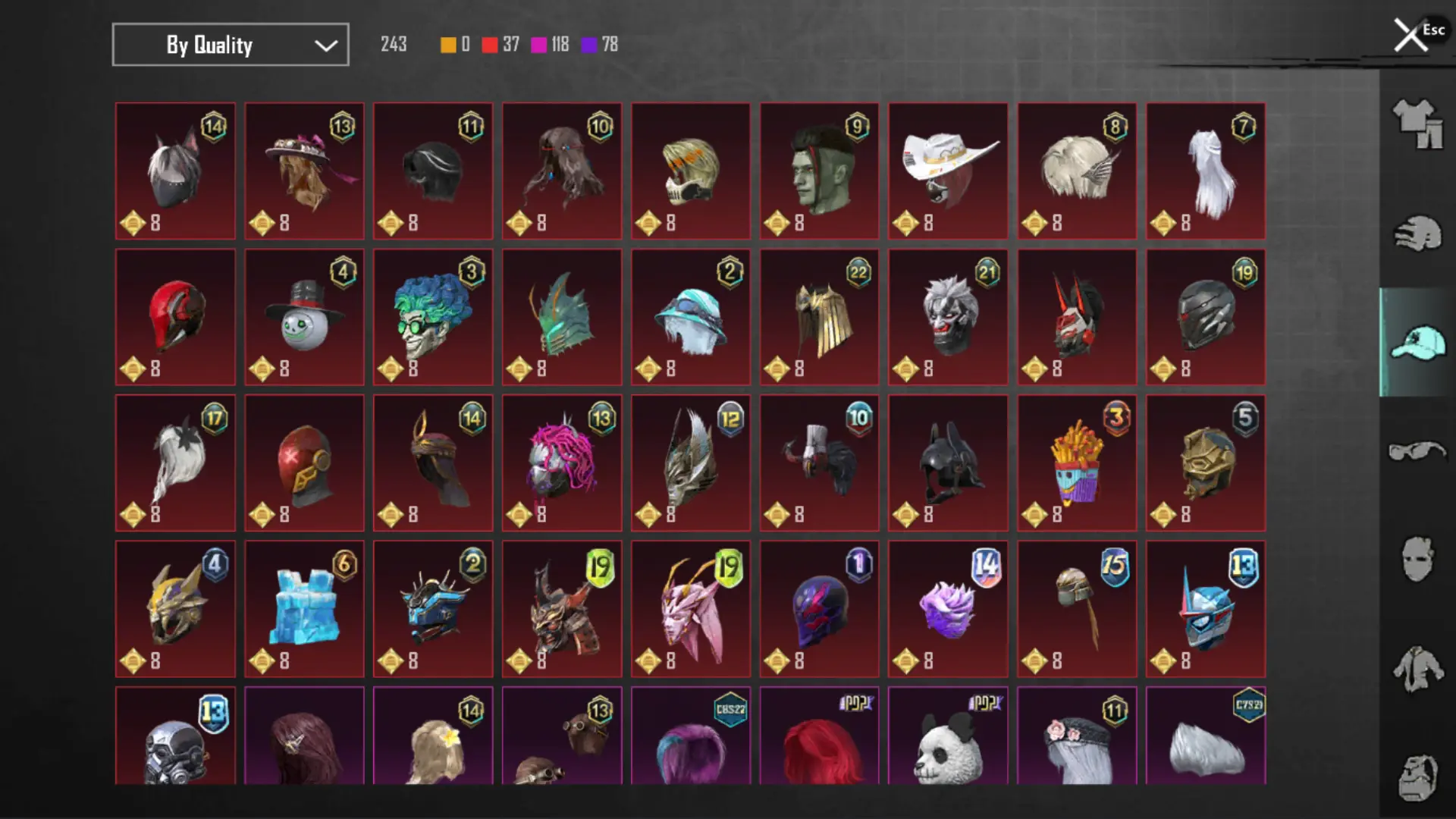This screenshot has width=1456, height=819.
Task: Expand the By Quality sort dropdown
Action: click(231, 45)
